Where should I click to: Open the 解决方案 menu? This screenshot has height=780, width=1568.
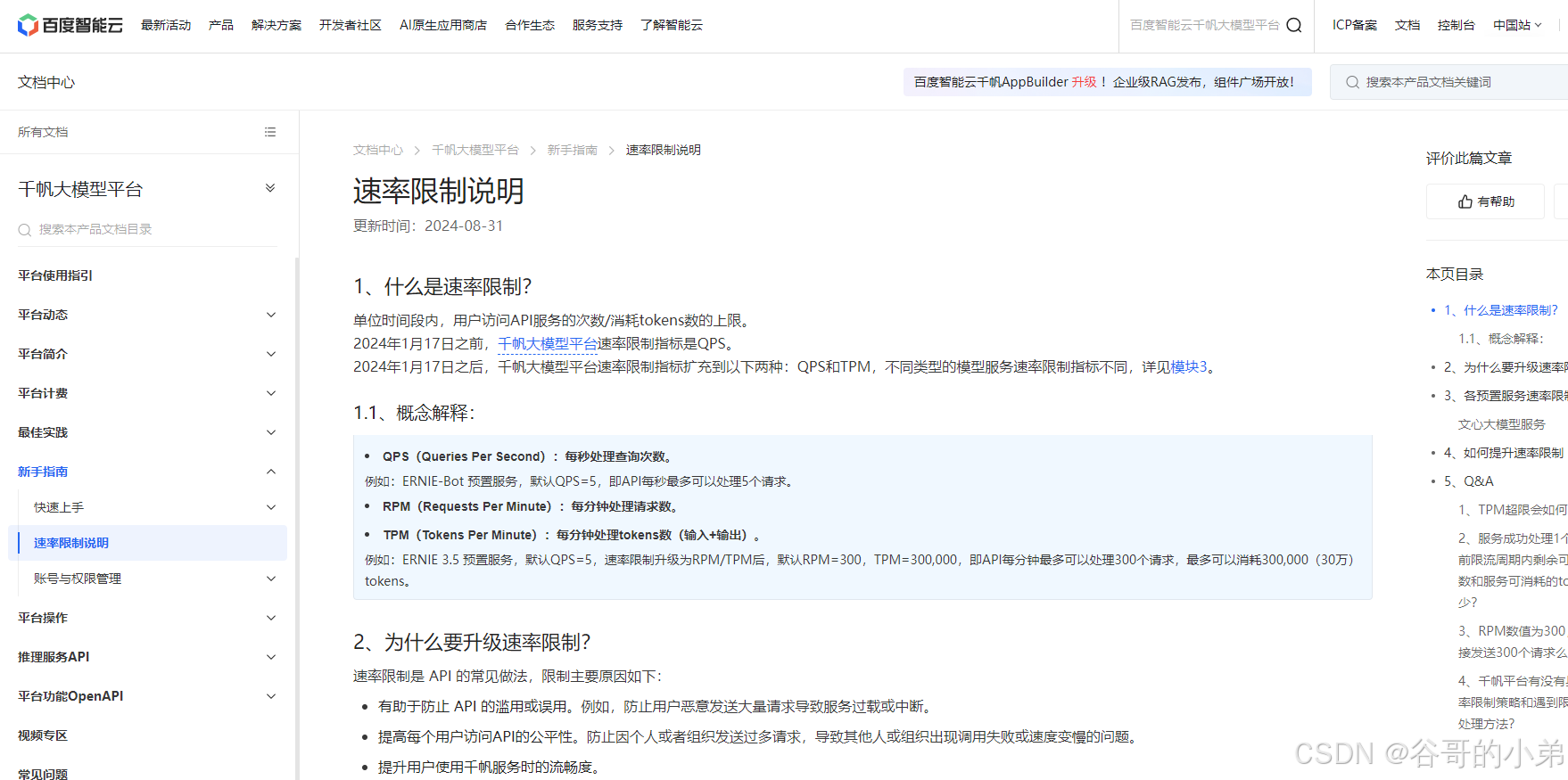tap(276, 25)
